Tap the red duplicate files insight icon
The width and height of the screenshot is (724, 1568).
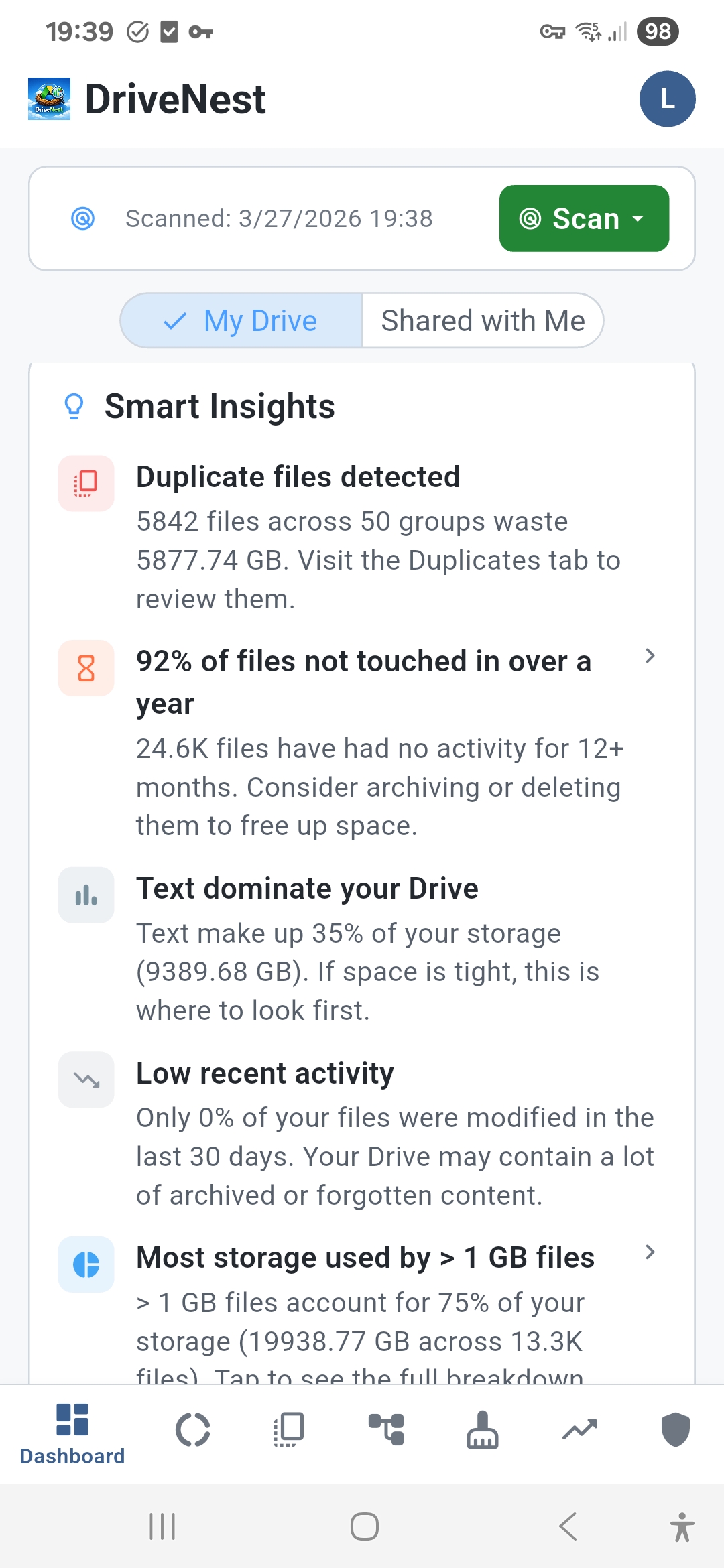[x=86, y=483]
